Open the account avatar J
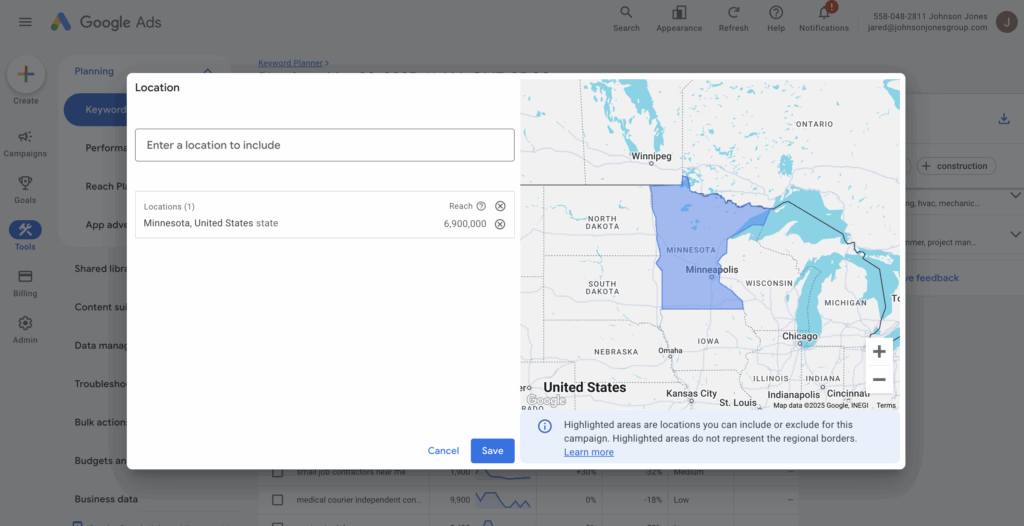 tap(1006, 22)
